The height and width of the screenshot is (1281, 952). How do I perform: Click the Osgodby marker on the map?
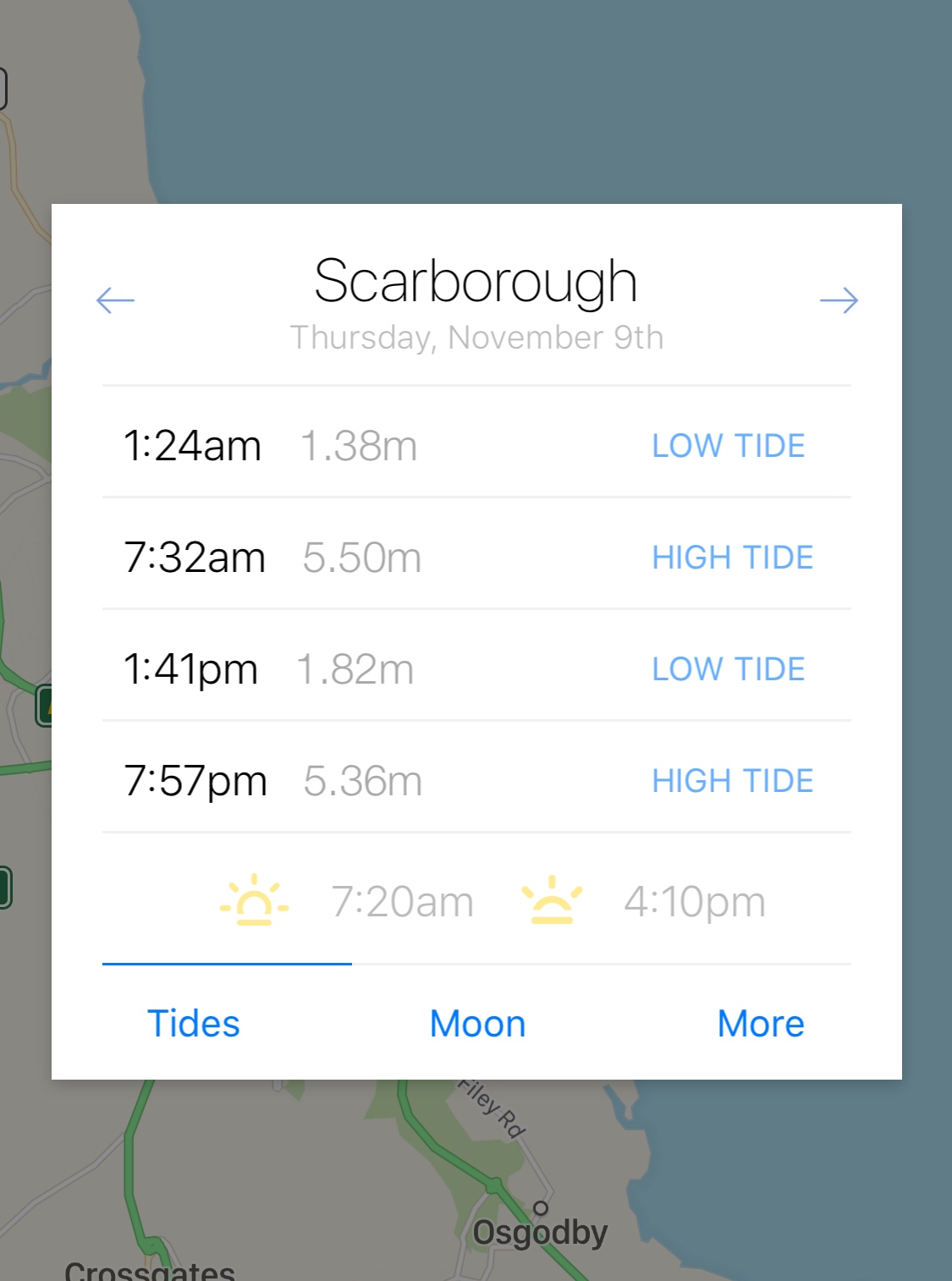click(x=541, y=1208)
